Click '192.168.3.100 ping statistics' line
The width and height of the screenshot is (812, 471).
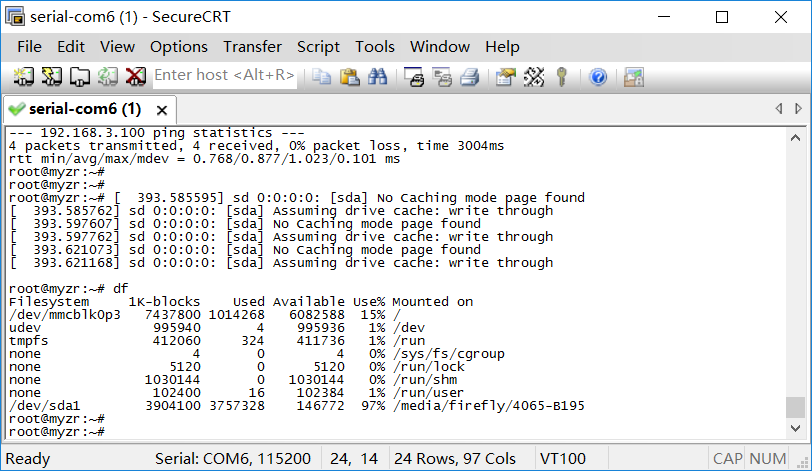click(156, 133)
